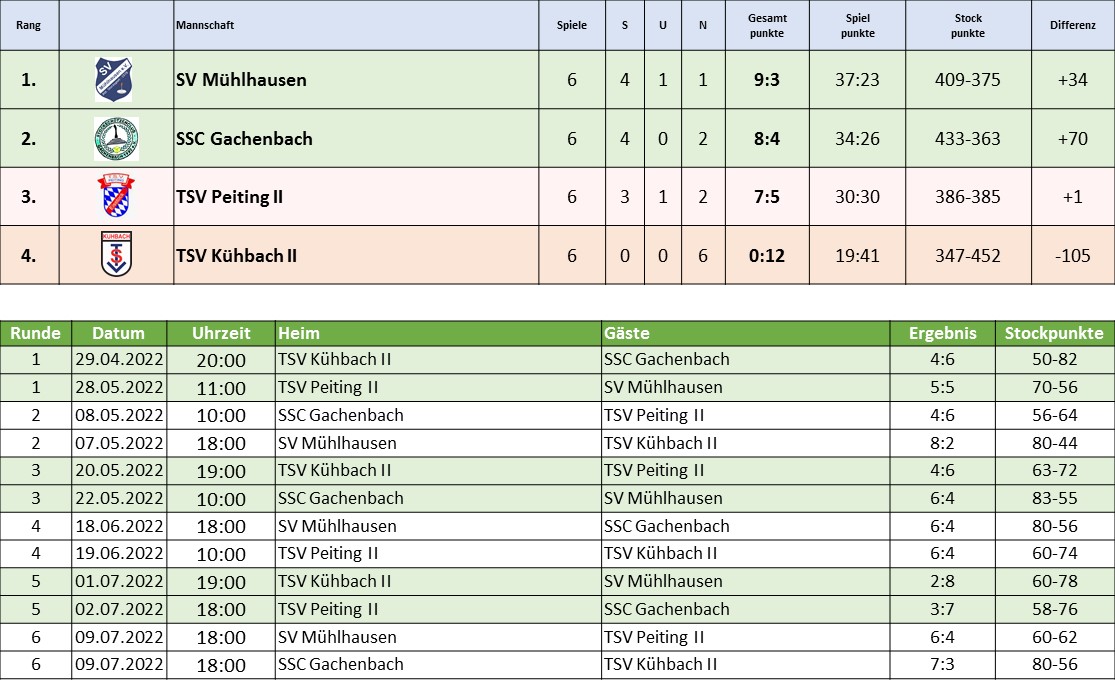The image size is (1115, 680).
Task: Click team name SV Mühlhausen in rankings
Action: pos(242,80)
